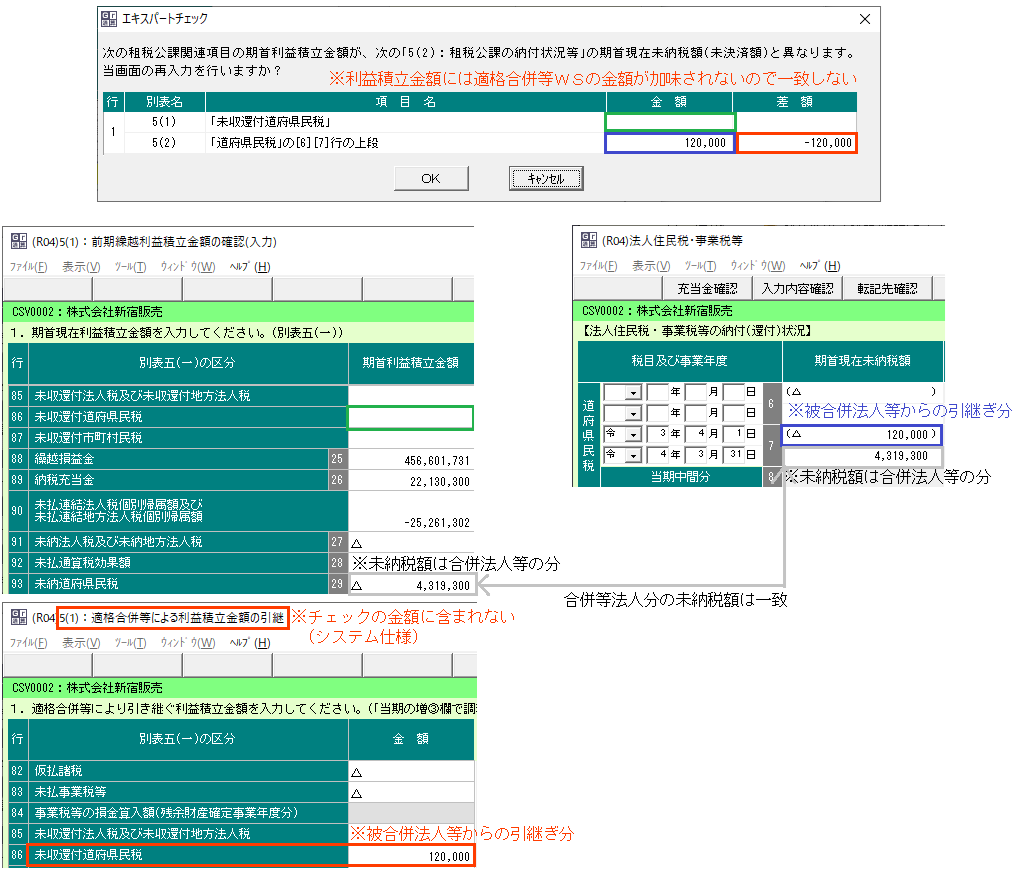Click the 120,000 amount field in the 適格合併等 window
Image resolution: width=1019 pixels, height=873 pixels.
[x=410, y=857]
